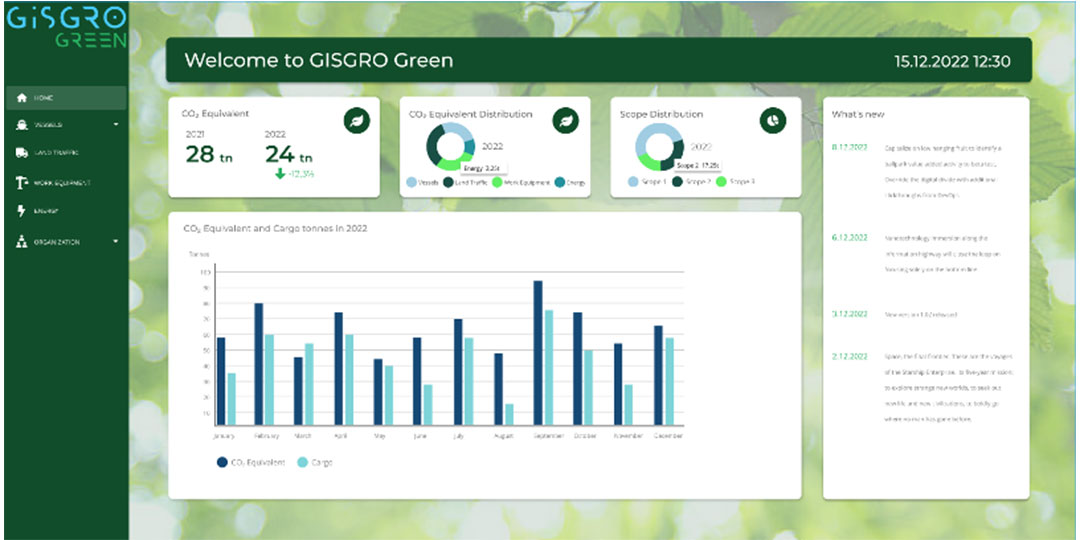Expand the Vessels submenu arrow
The width and height of the screenshot is (1080, 540).
[x=116, y=125]
